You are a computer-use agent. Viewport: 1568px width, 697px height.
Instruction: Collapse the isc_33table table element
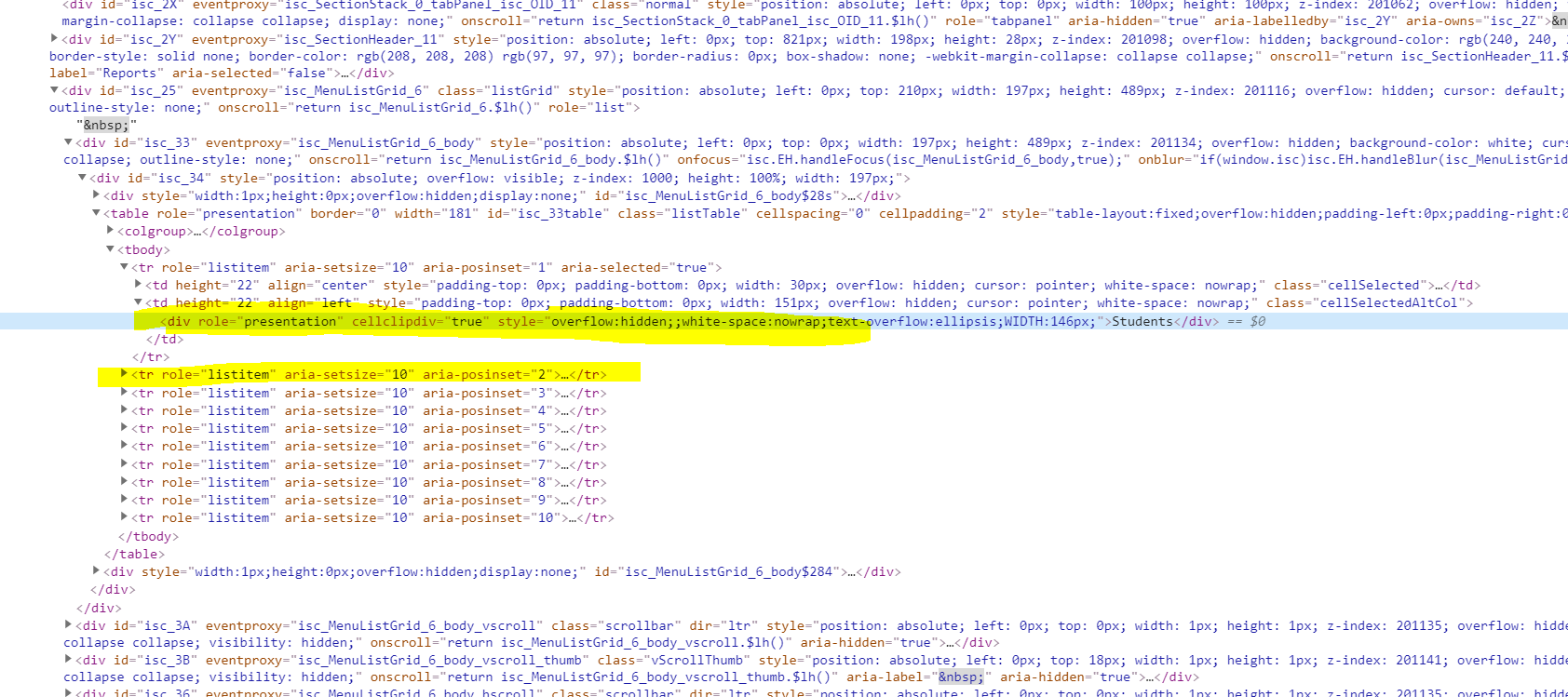tap(96, 213)
